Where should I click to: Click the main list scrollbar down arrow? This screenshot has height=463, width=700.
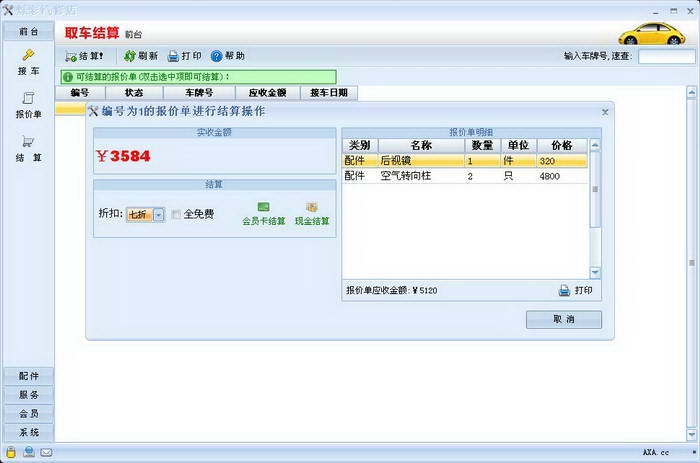[692, 434]
